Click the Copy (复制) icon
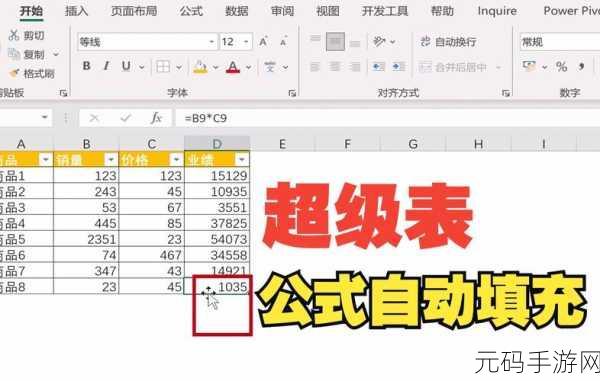Image resolution: width=600 pixels, height=381 pixels. (14, 54)
